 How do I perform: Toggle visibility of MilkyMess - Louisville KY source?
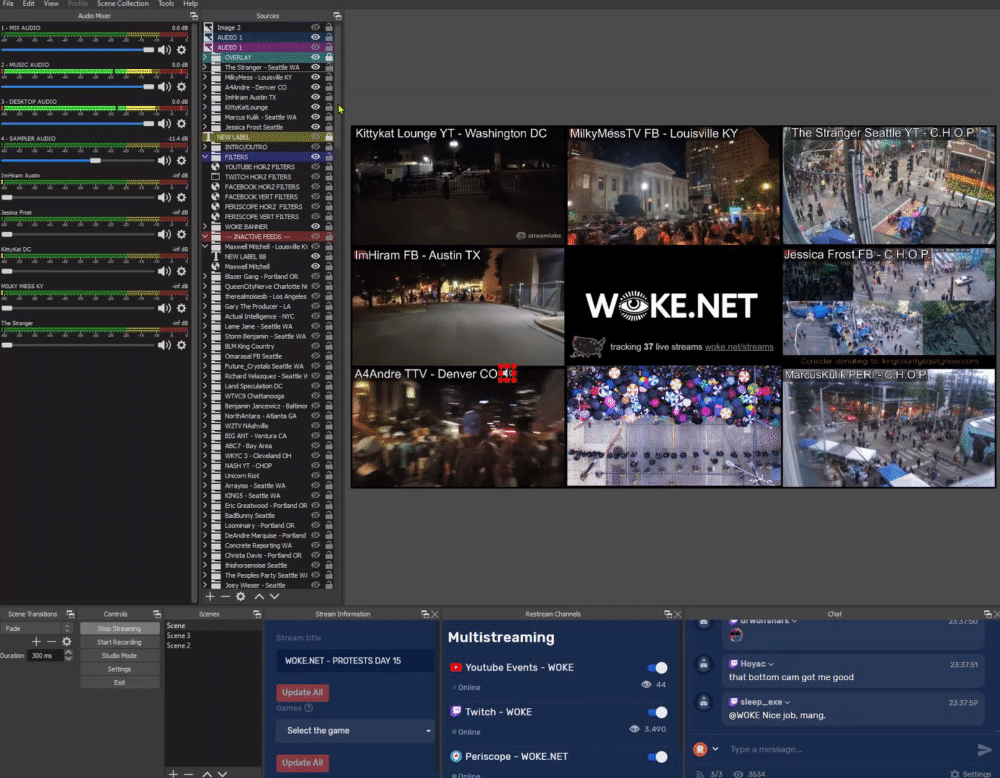(x=315, y=77)
